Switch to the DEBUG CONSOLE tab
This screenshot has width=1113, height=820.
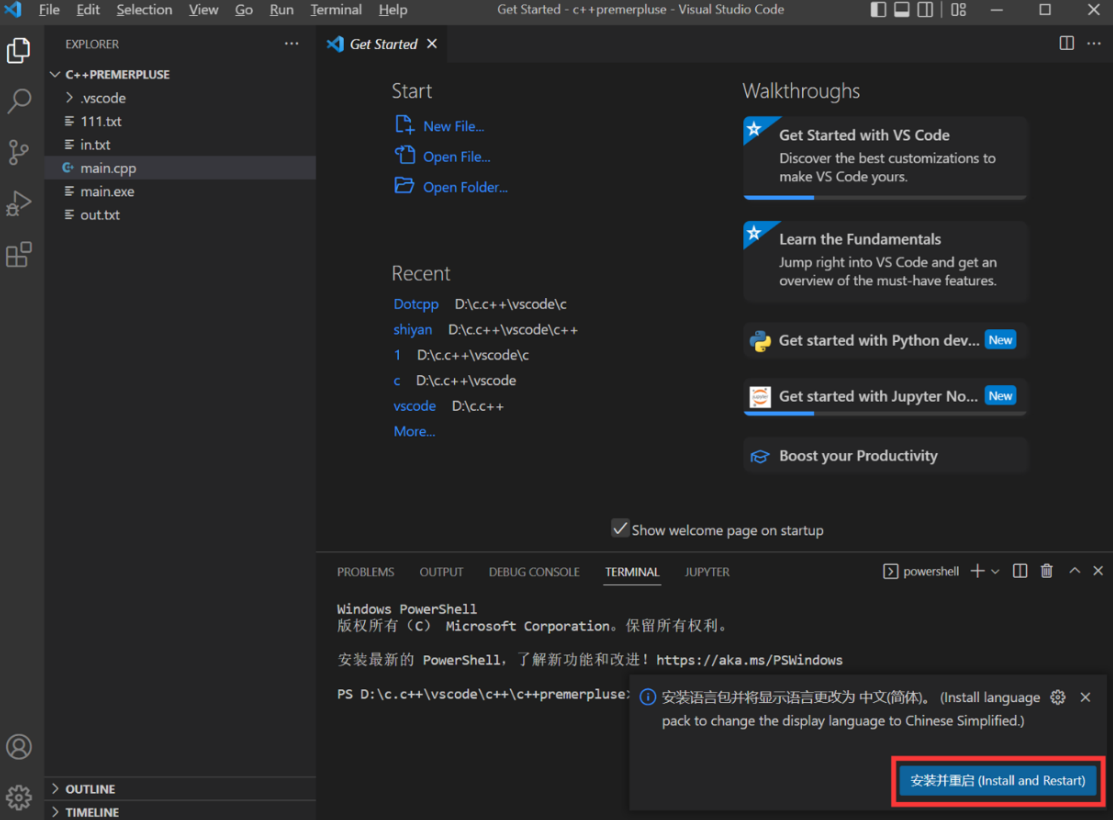click(534, 572)
